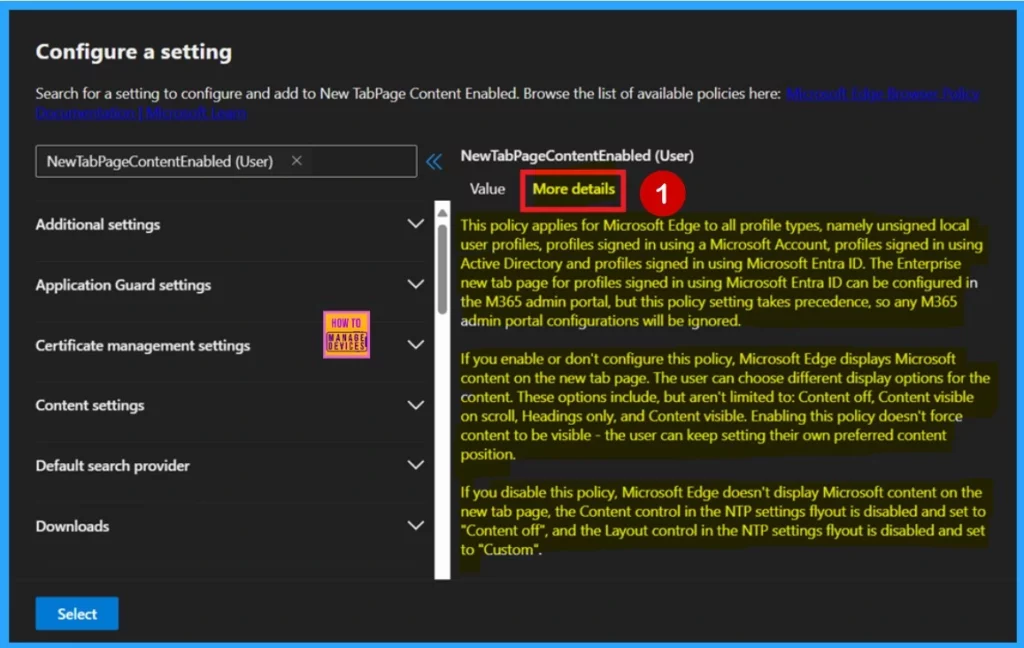
Task: Switch to the Value tab
Action: click(x=487, y=189)
